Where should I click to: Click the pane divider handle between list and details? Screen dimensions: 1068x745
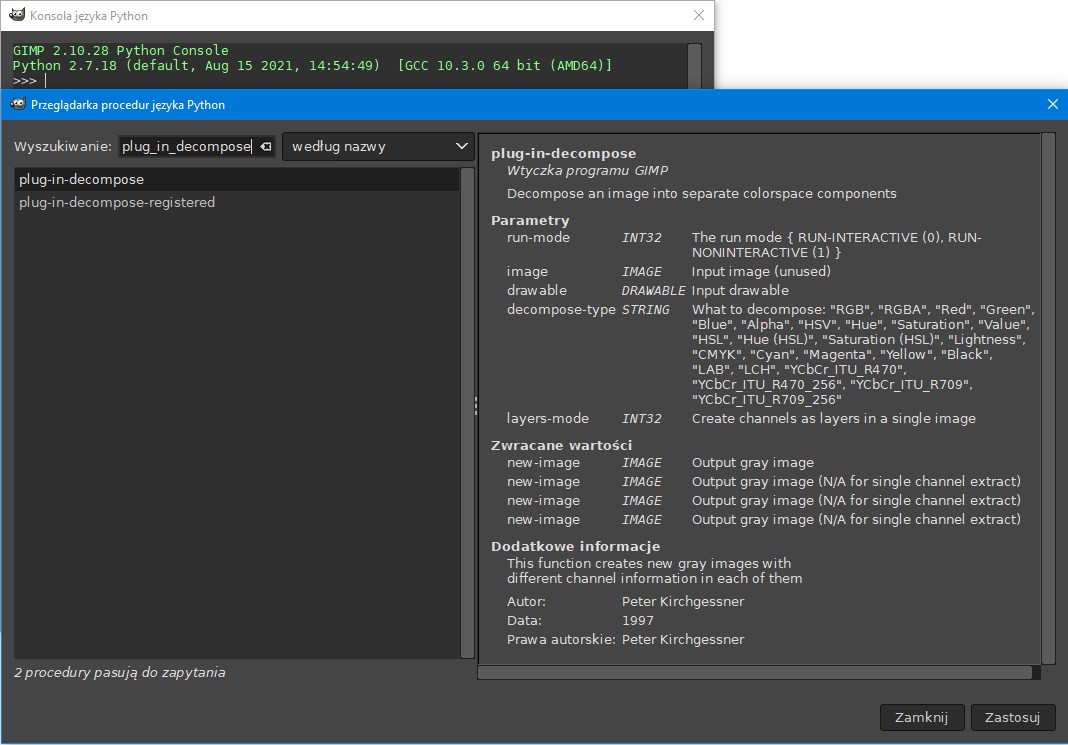click(475, 406)
